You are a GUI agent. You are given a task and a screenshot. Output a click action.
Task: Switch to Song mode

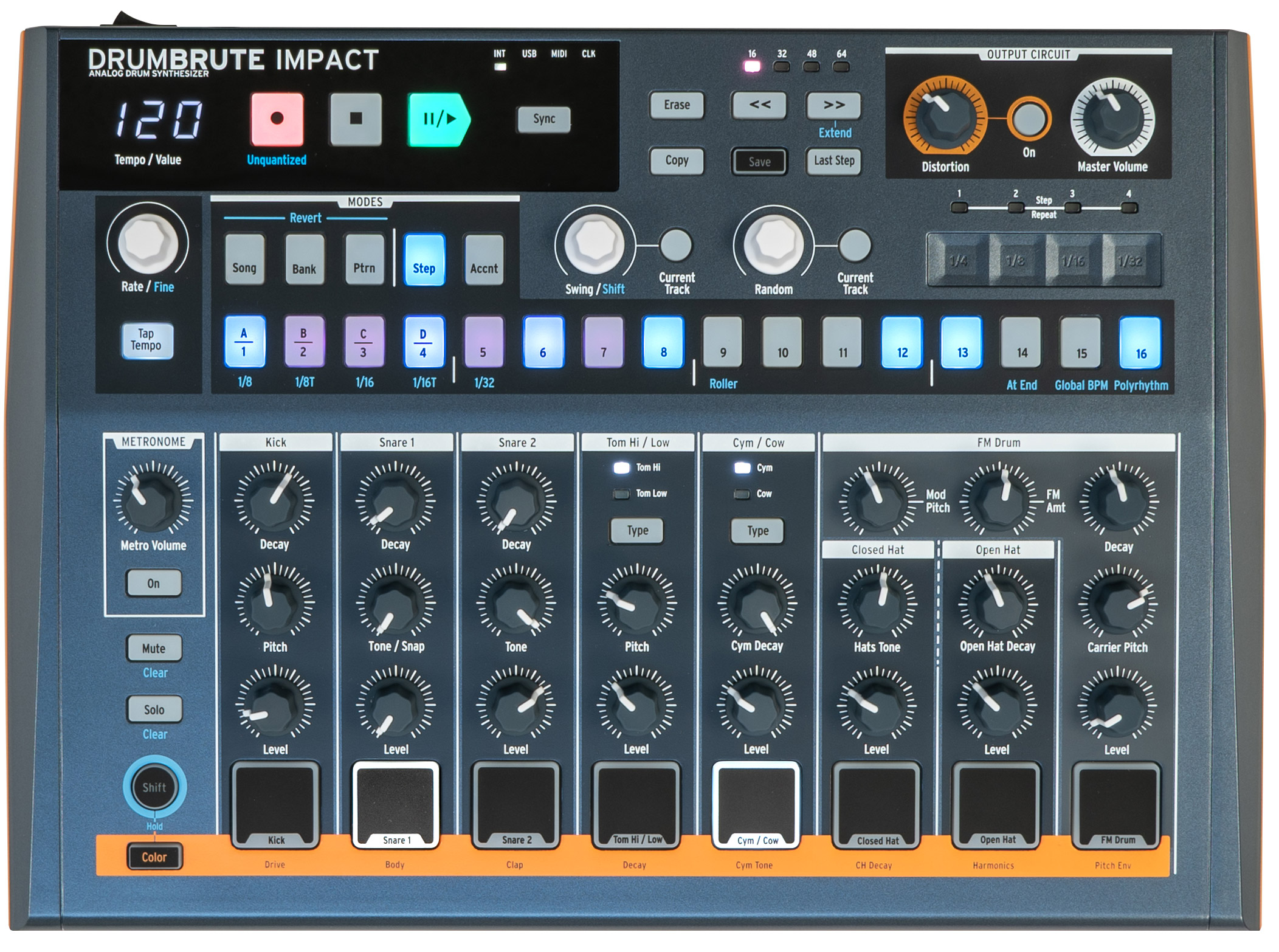(x=244, y=260)
